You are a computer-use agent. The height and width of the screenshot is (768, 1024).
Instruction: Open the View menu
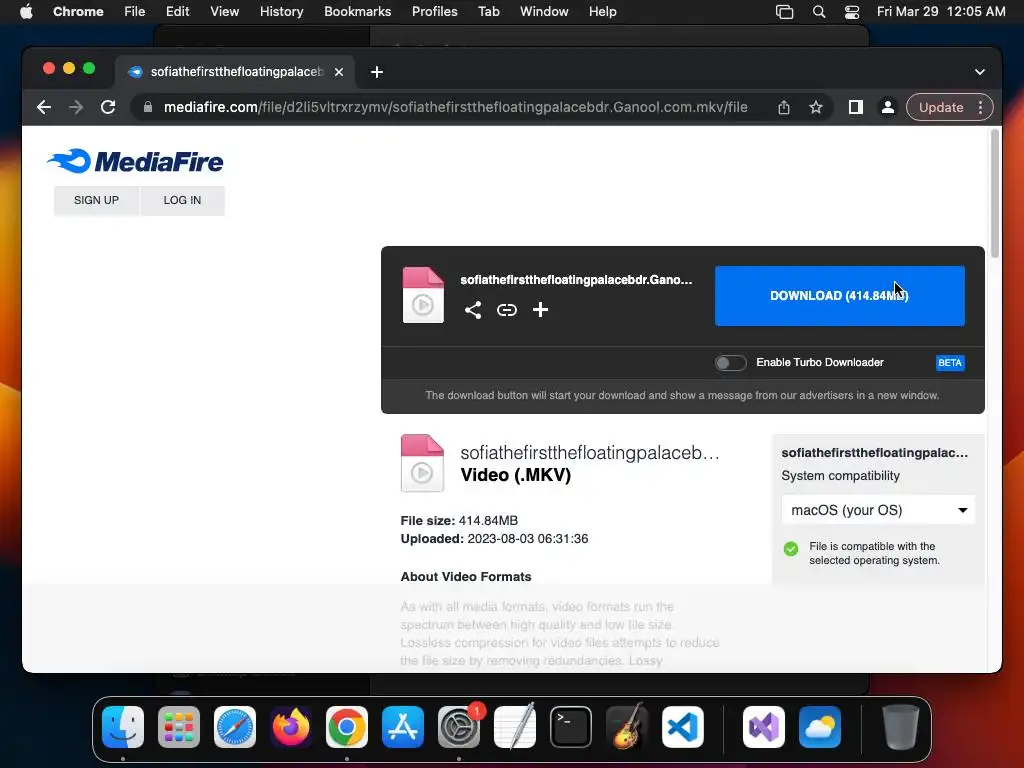tap(224, 12)
